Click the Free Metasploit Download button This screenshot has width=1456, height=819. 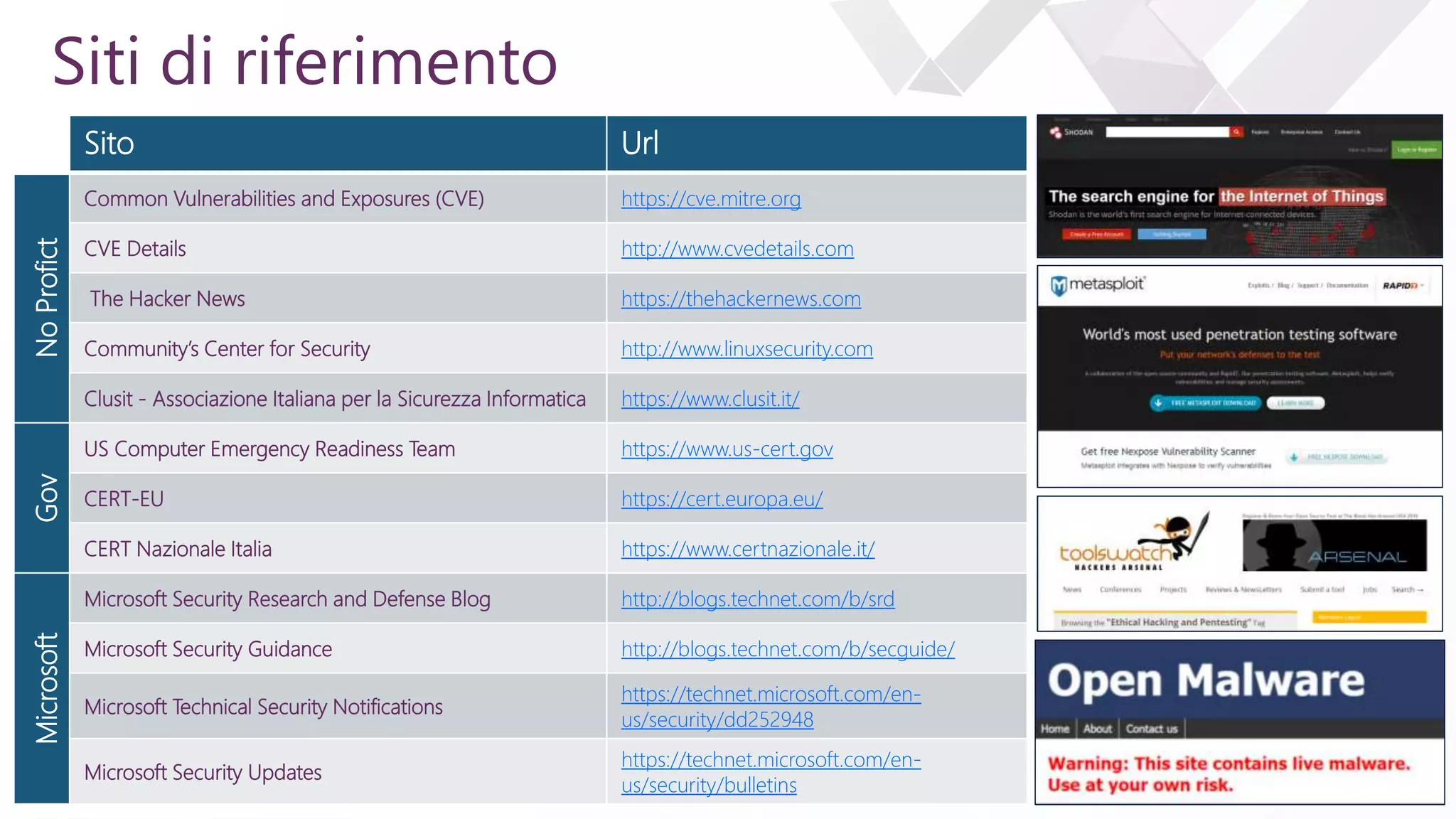click(x=1206, y=403)
